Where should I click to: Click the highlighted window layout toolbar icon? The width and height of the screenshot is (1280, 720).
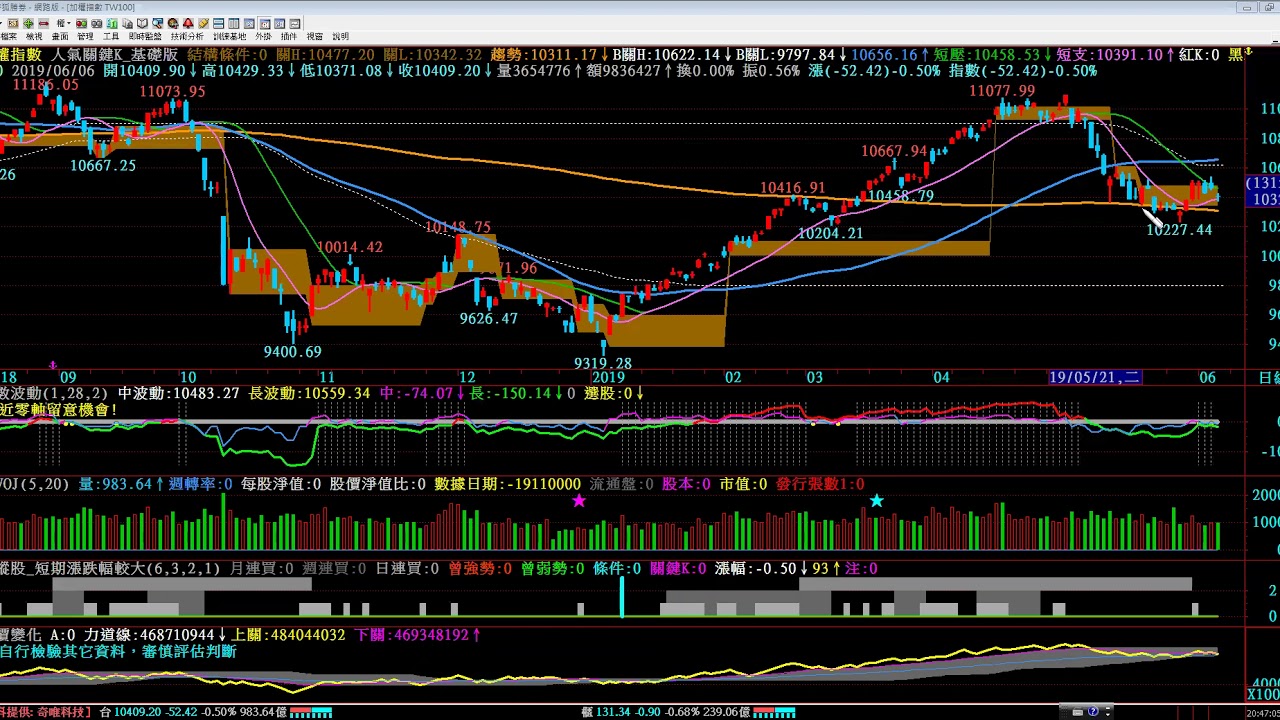pos(264,23)
